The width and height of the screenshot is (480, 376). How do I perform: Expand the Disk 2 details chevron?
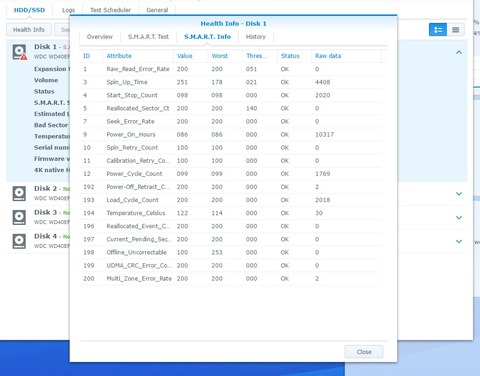tap(459, 194)
